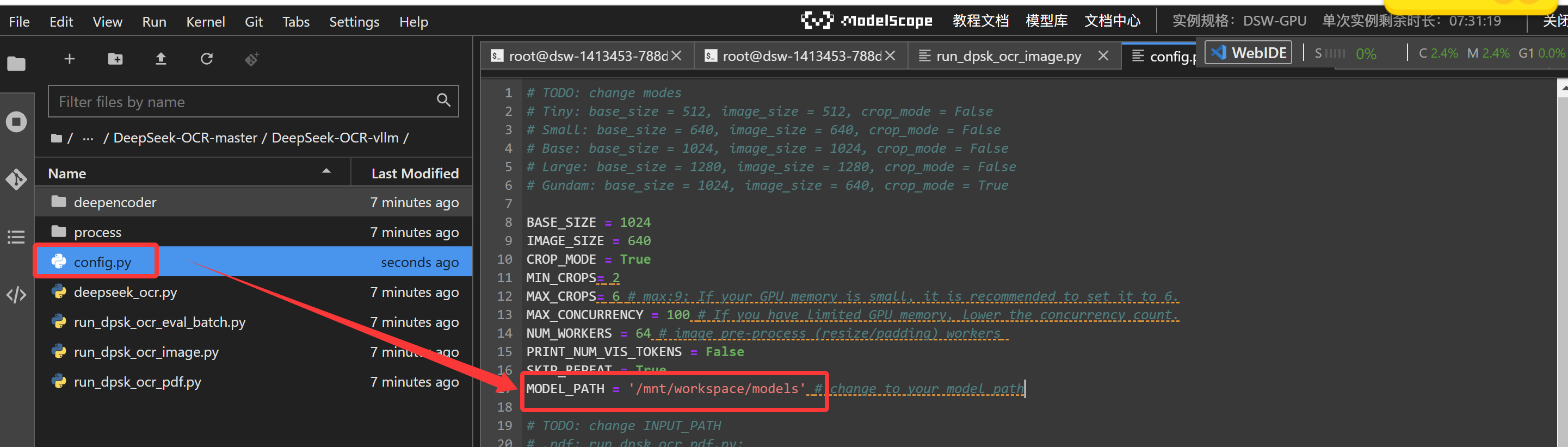Open the Kernel menu
This screenshot has width=1568, height=447.
(205, 22)
